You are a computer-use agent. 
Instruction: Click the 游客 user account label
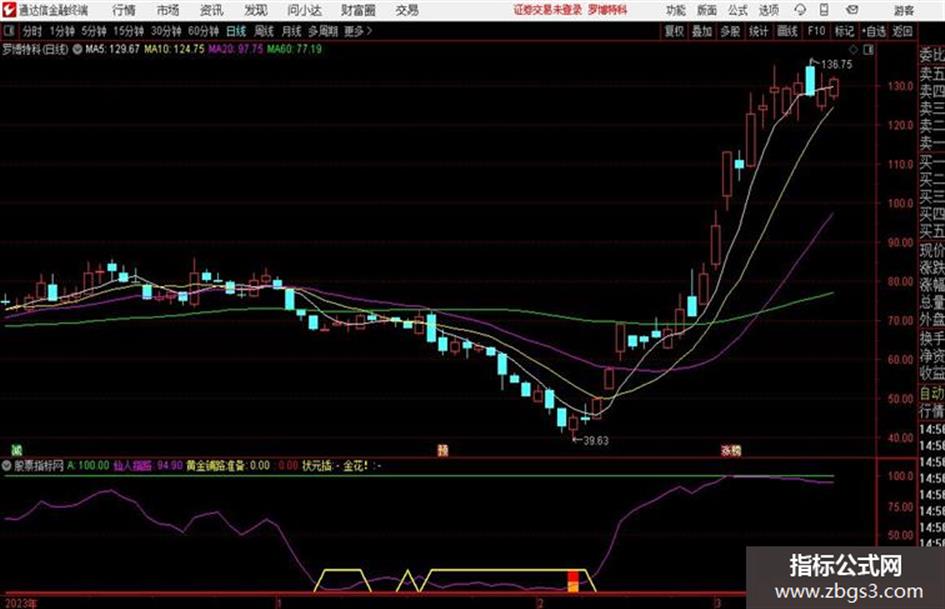[903, 10]
